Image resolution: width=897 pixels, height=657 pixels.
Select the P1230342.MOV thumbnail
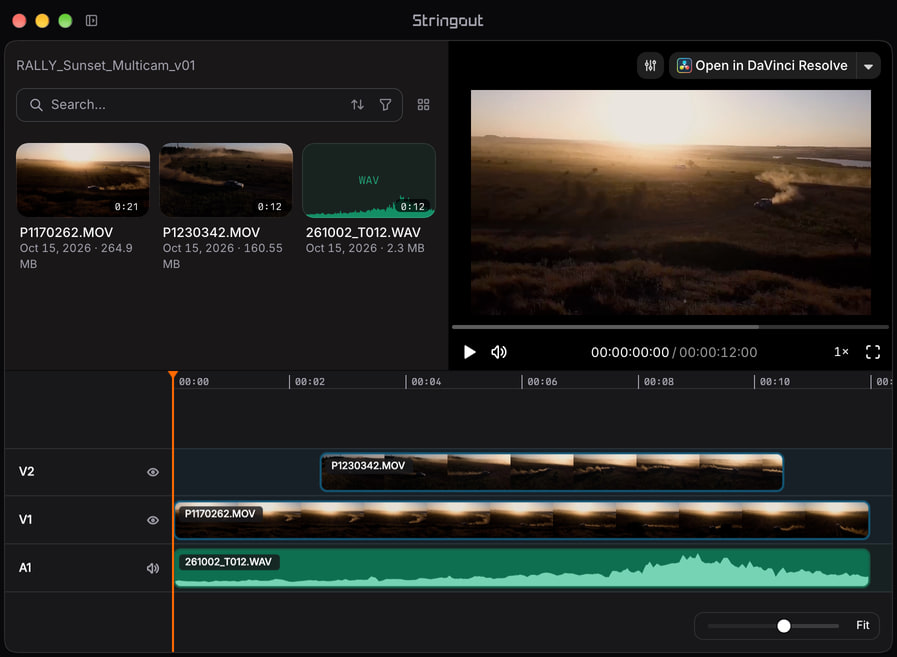226,180
